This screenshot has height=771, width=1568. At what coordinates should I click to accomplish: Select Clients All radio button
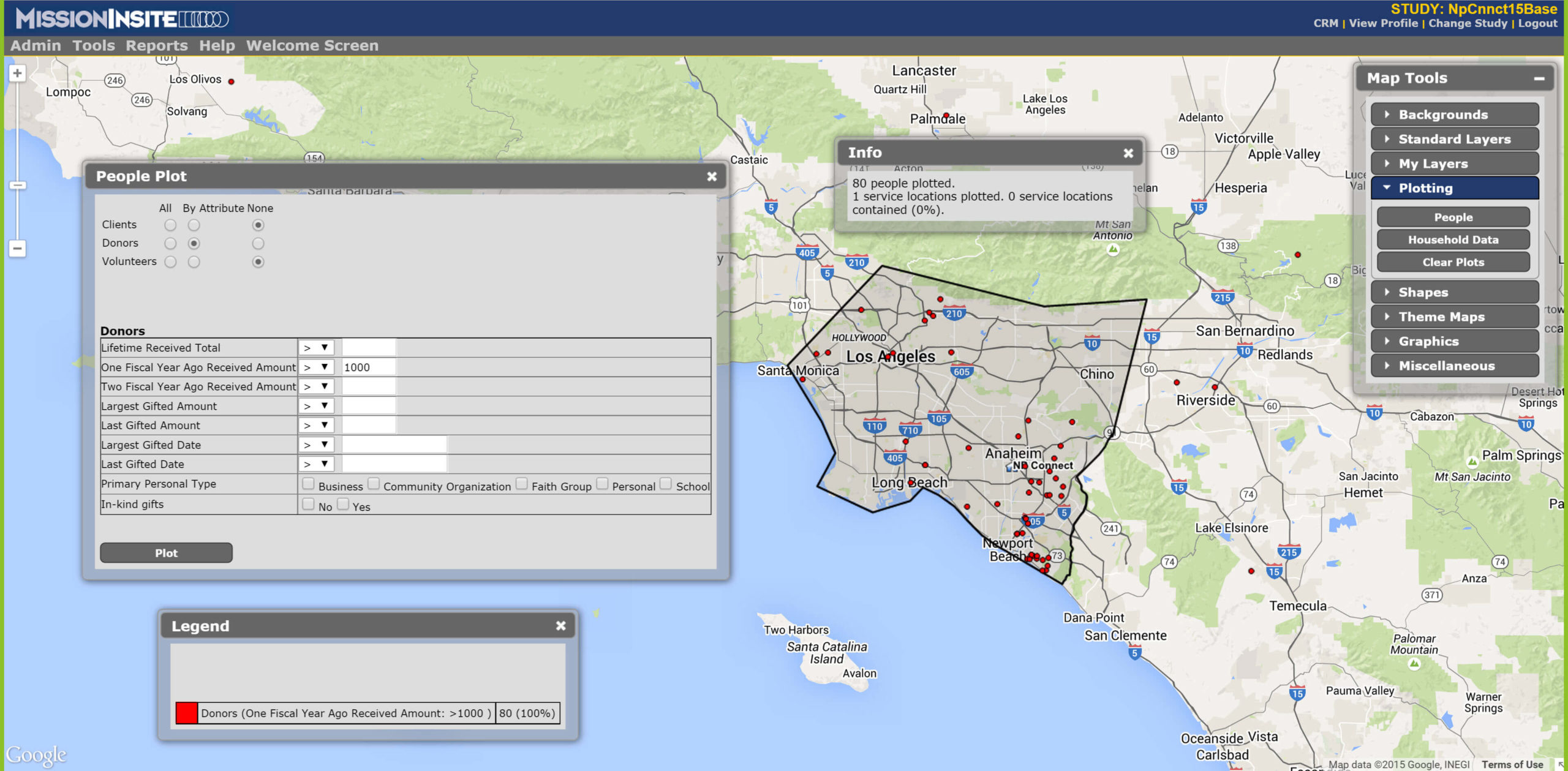click(x=170, y=225)
